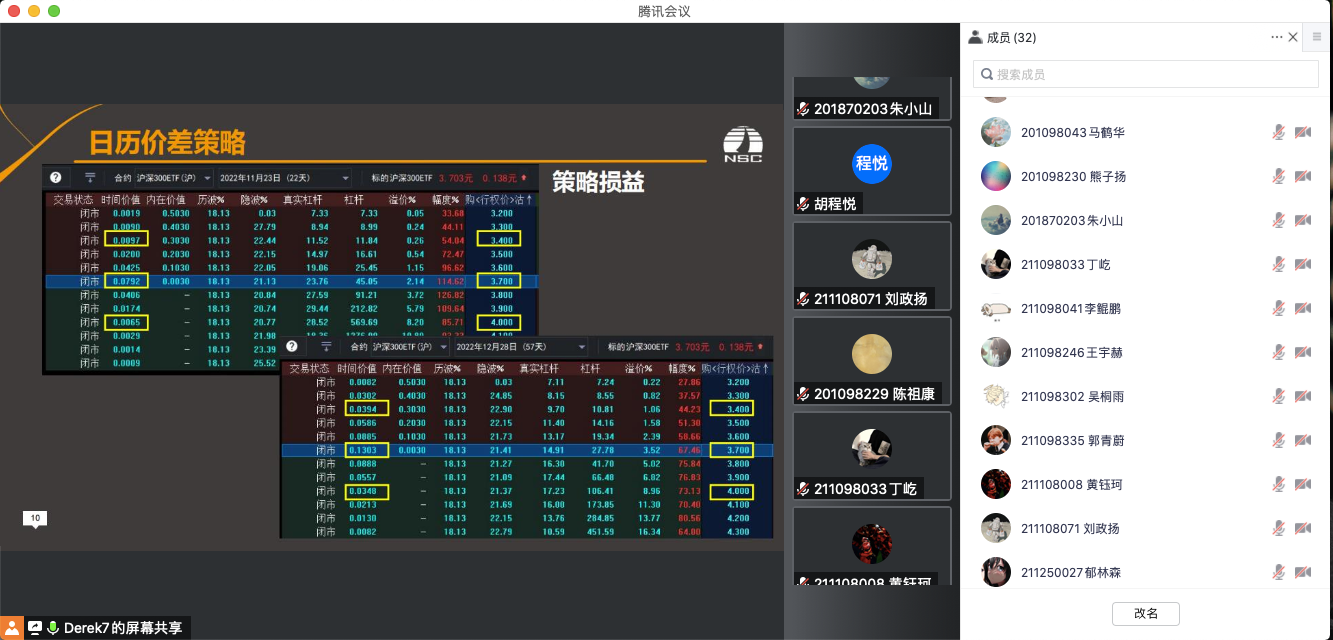Click the 改名 rename button
The height and width of the screenshot is (640, 1333).
(1146, 613)
